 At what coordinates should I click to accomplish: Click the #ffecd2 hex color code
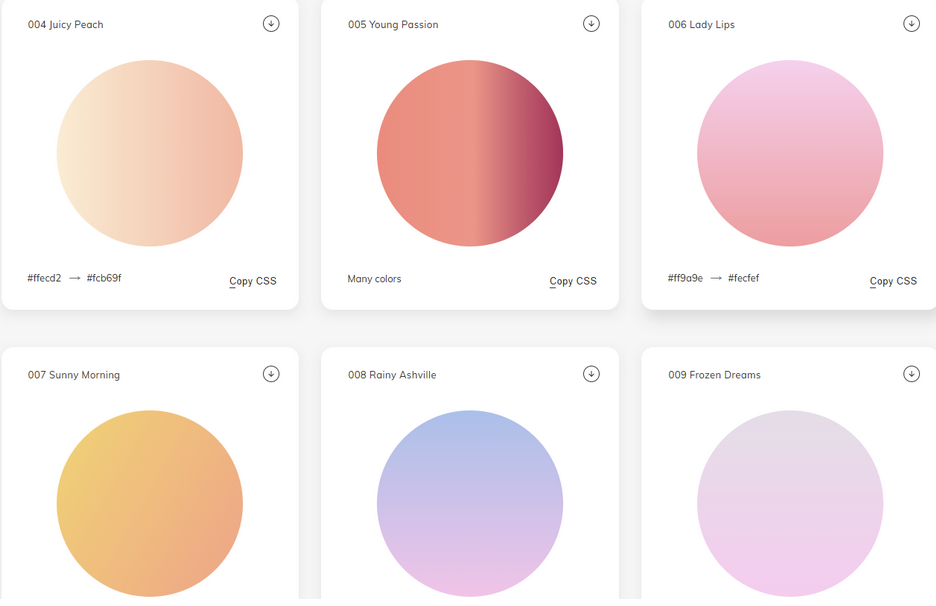point(44,278)
